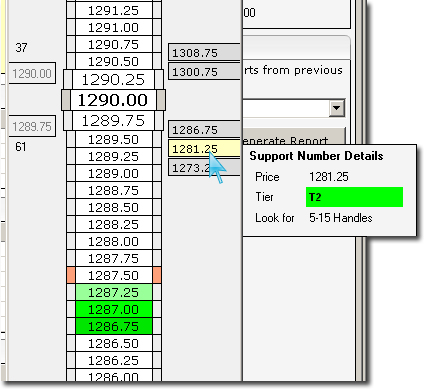Select the 1288.00 price row
This screenshot has height=390, width=425.
pyautogui.click(x=114, y=241)
